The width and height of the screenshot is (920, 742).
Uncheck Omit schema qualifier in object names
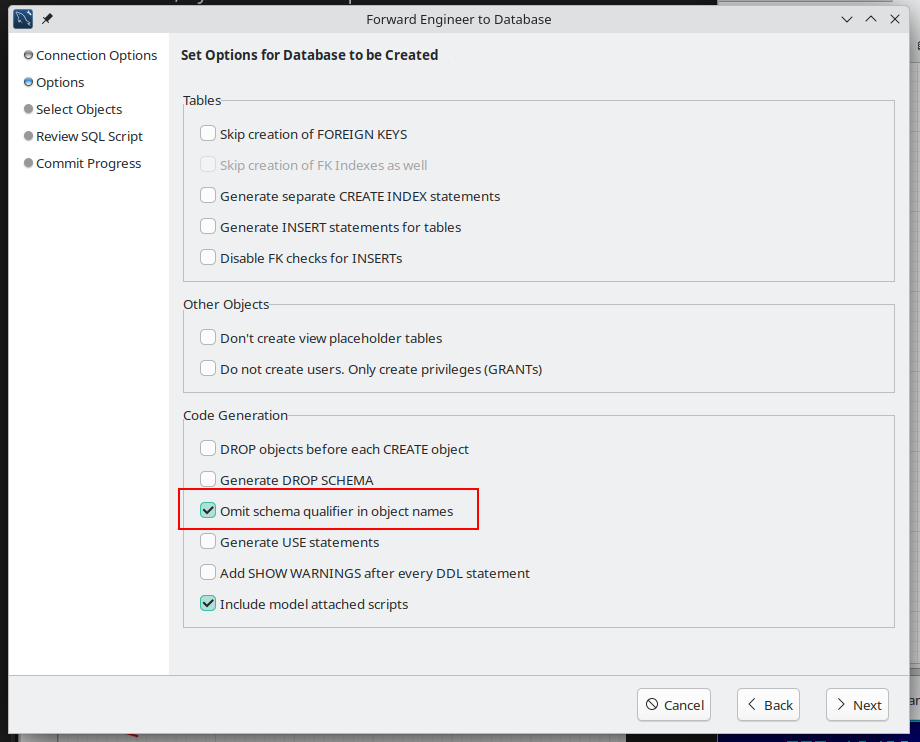point(208,511)
